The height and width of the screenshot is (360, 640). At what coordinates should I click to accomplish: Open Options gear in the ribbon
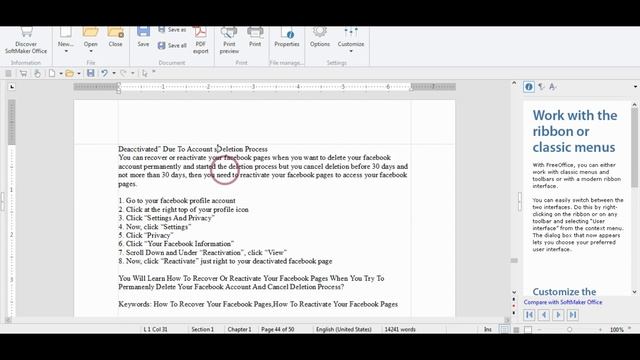pos(320,37)
